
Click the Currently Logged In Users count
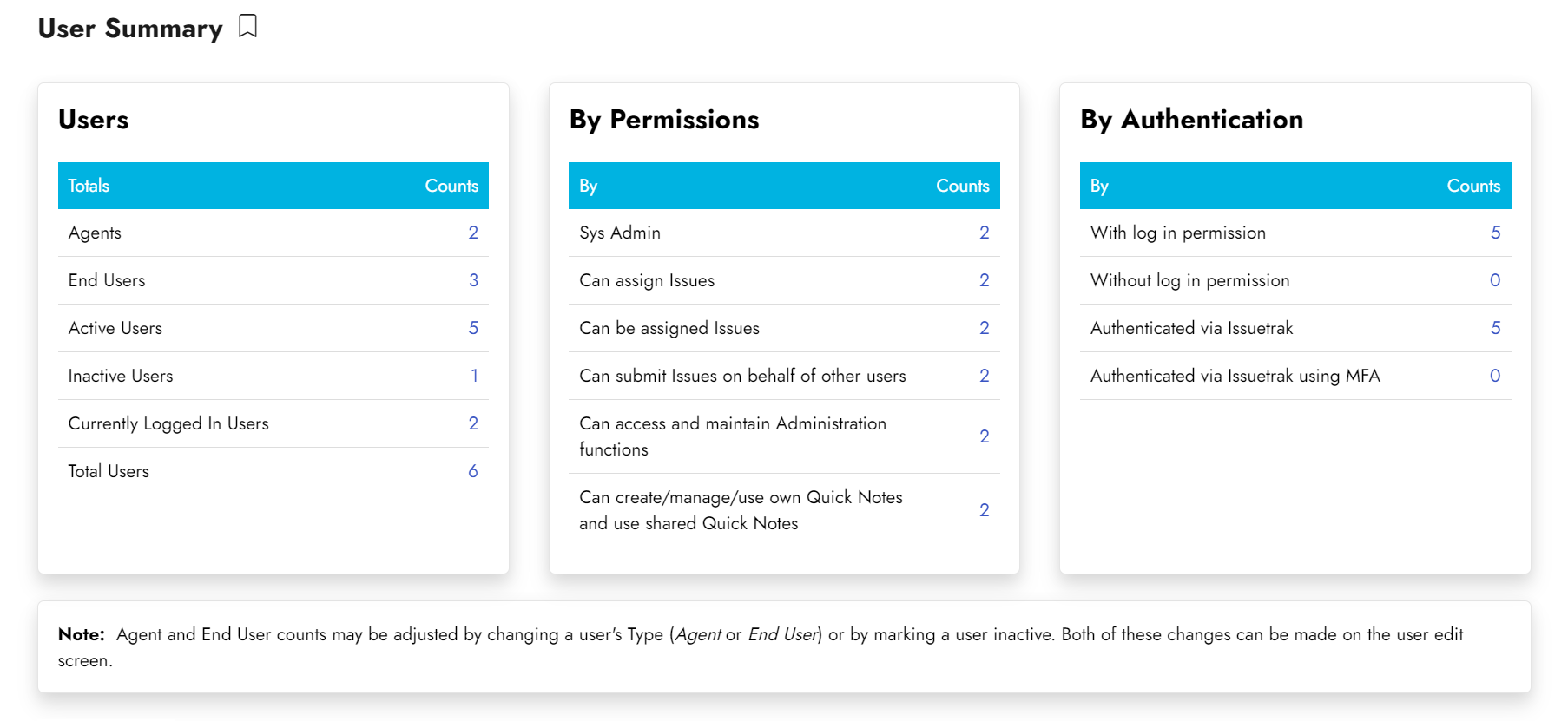473,423
